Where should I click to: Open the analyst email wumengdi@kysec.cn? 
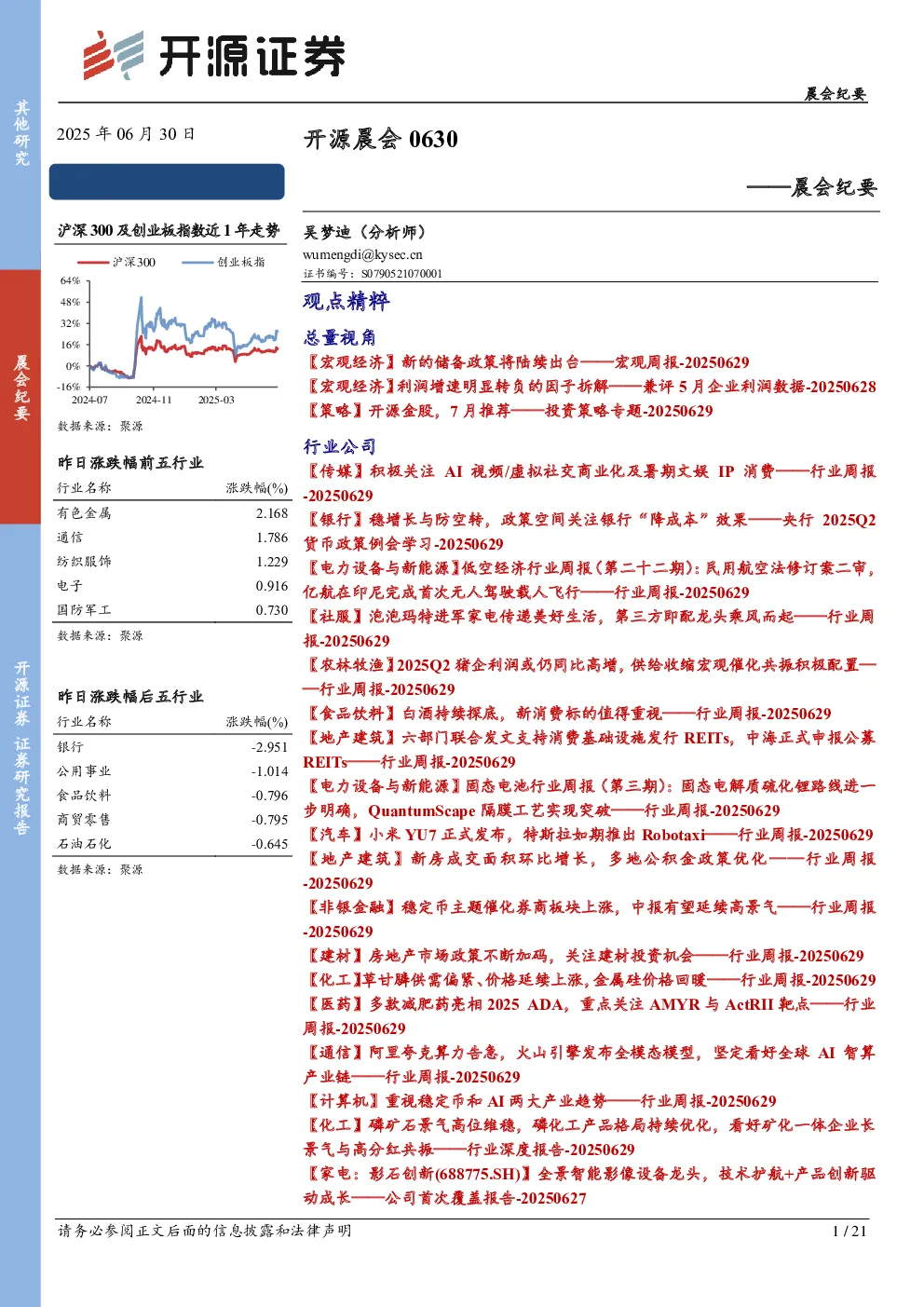(x=362, y=254)
